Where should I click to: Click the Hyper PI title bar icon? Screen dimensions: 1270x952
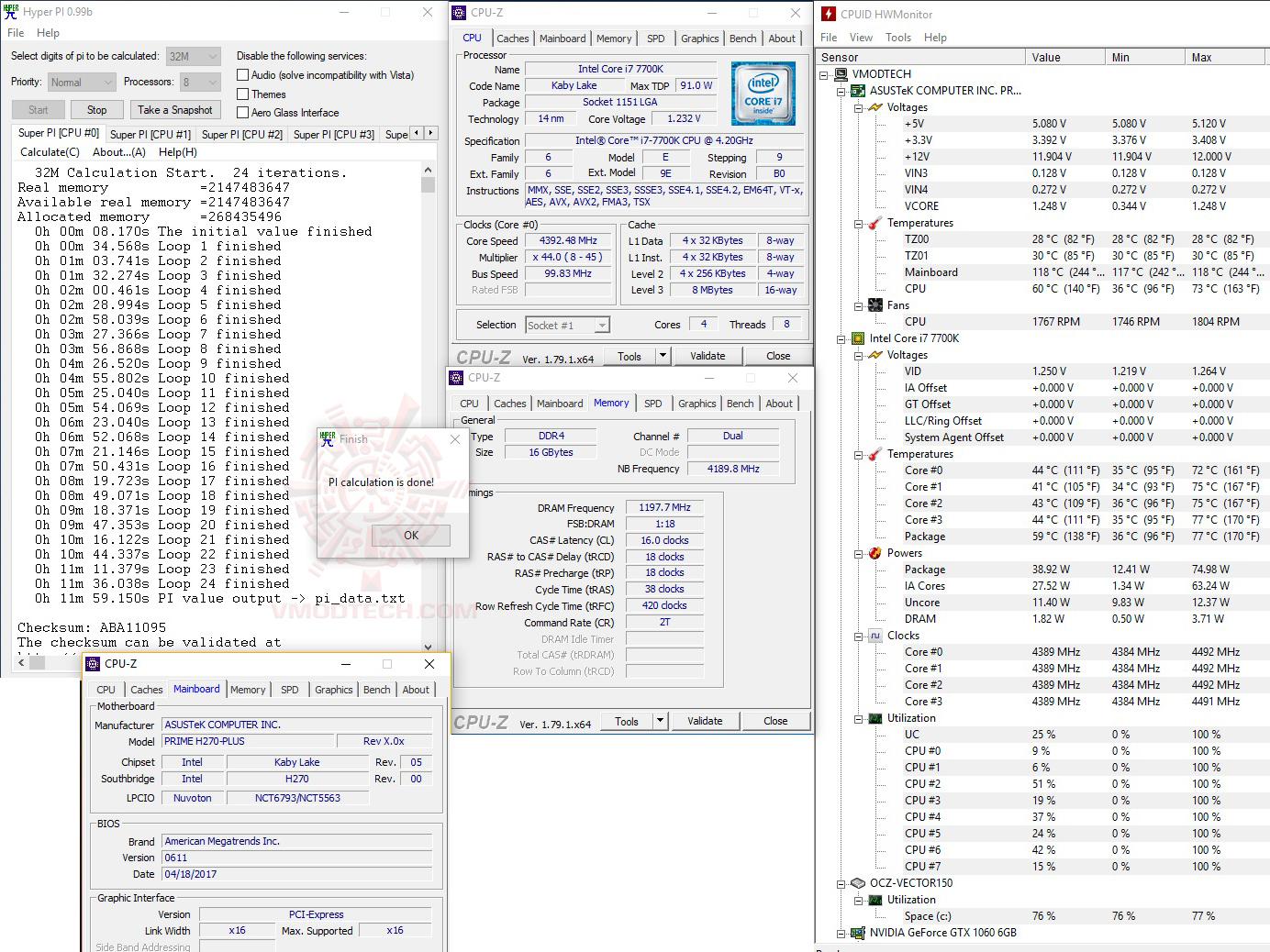pos(11,11)
